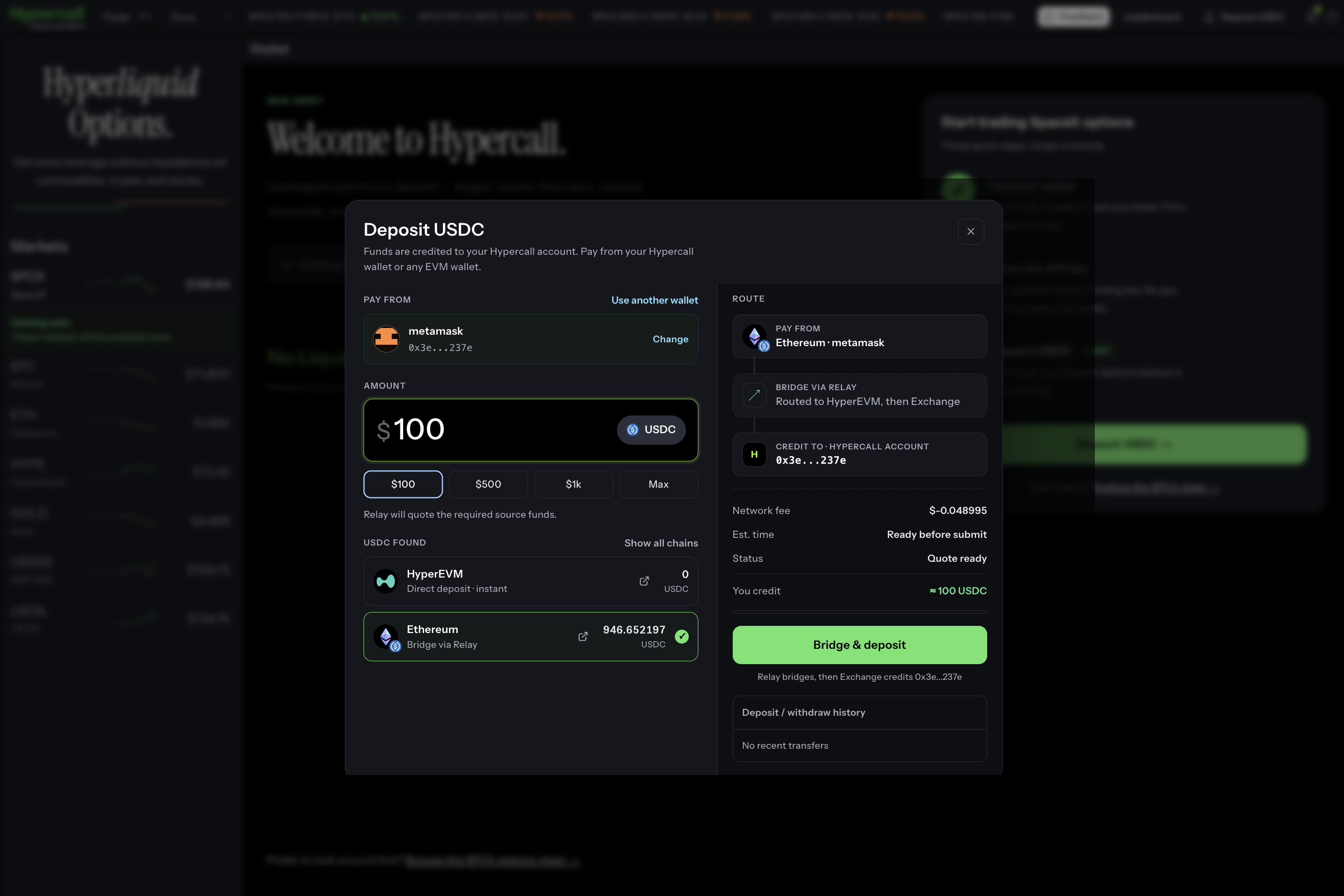Click the USDC coin icon in amount field
Screen dimensions: 1344x896
(x=632, y=430)
